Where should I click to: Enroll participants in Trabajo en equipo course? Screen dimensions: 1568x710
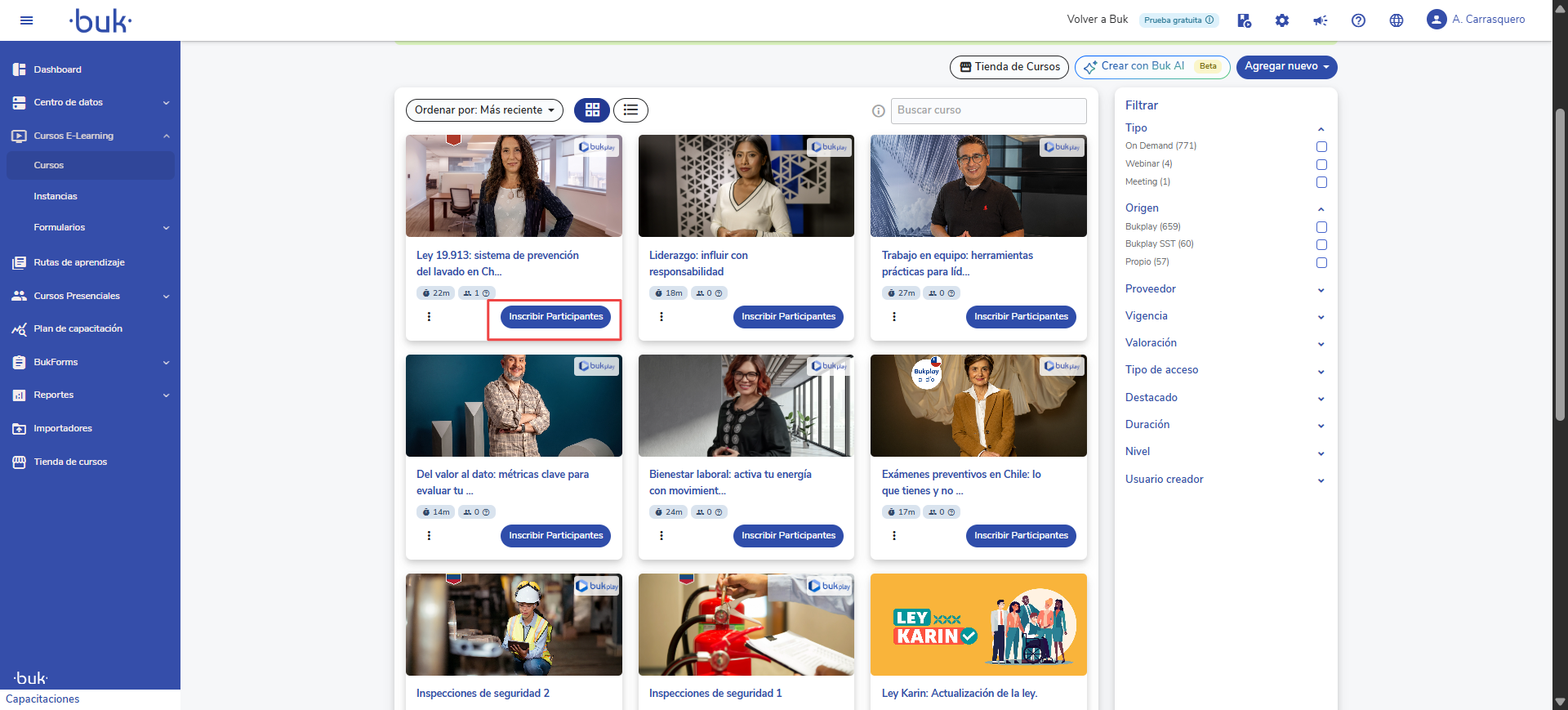click(x=1021, y=317)
